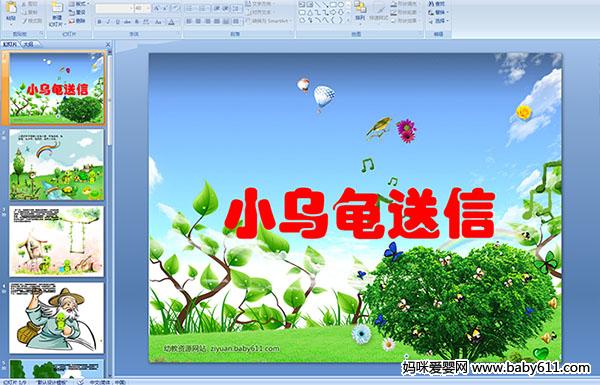The height and width of the screenshot is (385, 600).
Task: Click the clear formatting eraser icon
Action: pyautogui.click(x=176, y=8)
